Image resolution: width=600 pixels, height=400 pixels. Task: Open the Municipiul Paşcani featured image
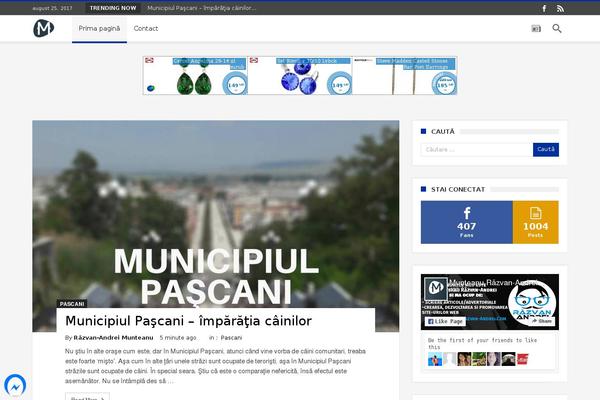point(216,214)
